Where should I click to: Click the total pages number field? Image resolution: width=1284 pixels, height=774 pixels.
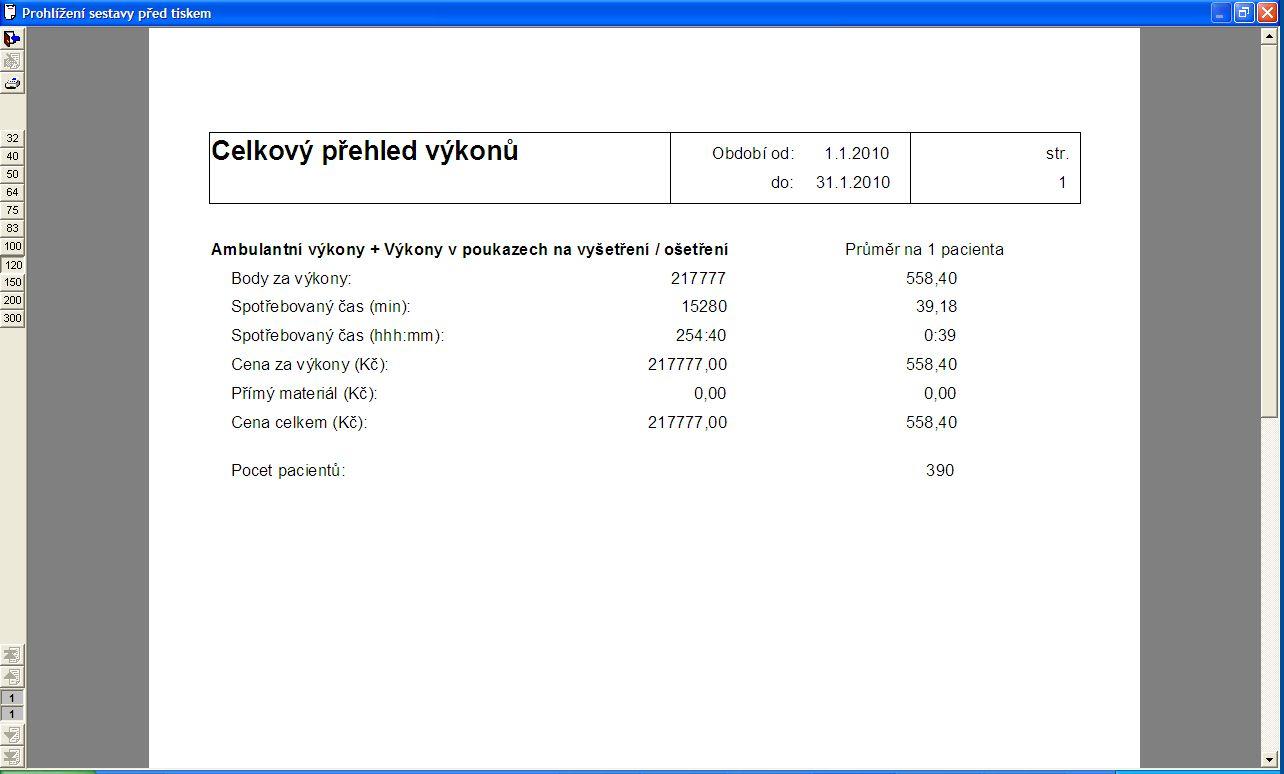[x=12, y=713]
